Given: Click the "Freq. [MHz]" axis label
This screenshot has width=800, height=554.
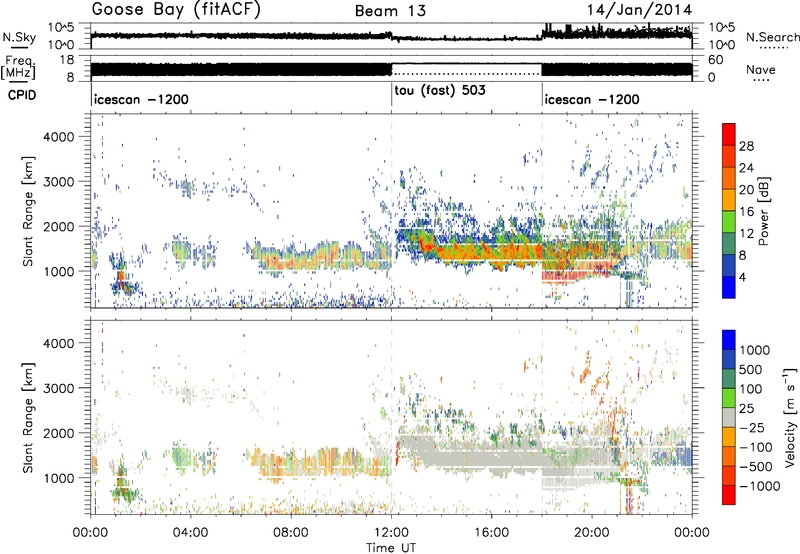Looking at the screenshot, I should pyautogui.click(x=18, y=67).
